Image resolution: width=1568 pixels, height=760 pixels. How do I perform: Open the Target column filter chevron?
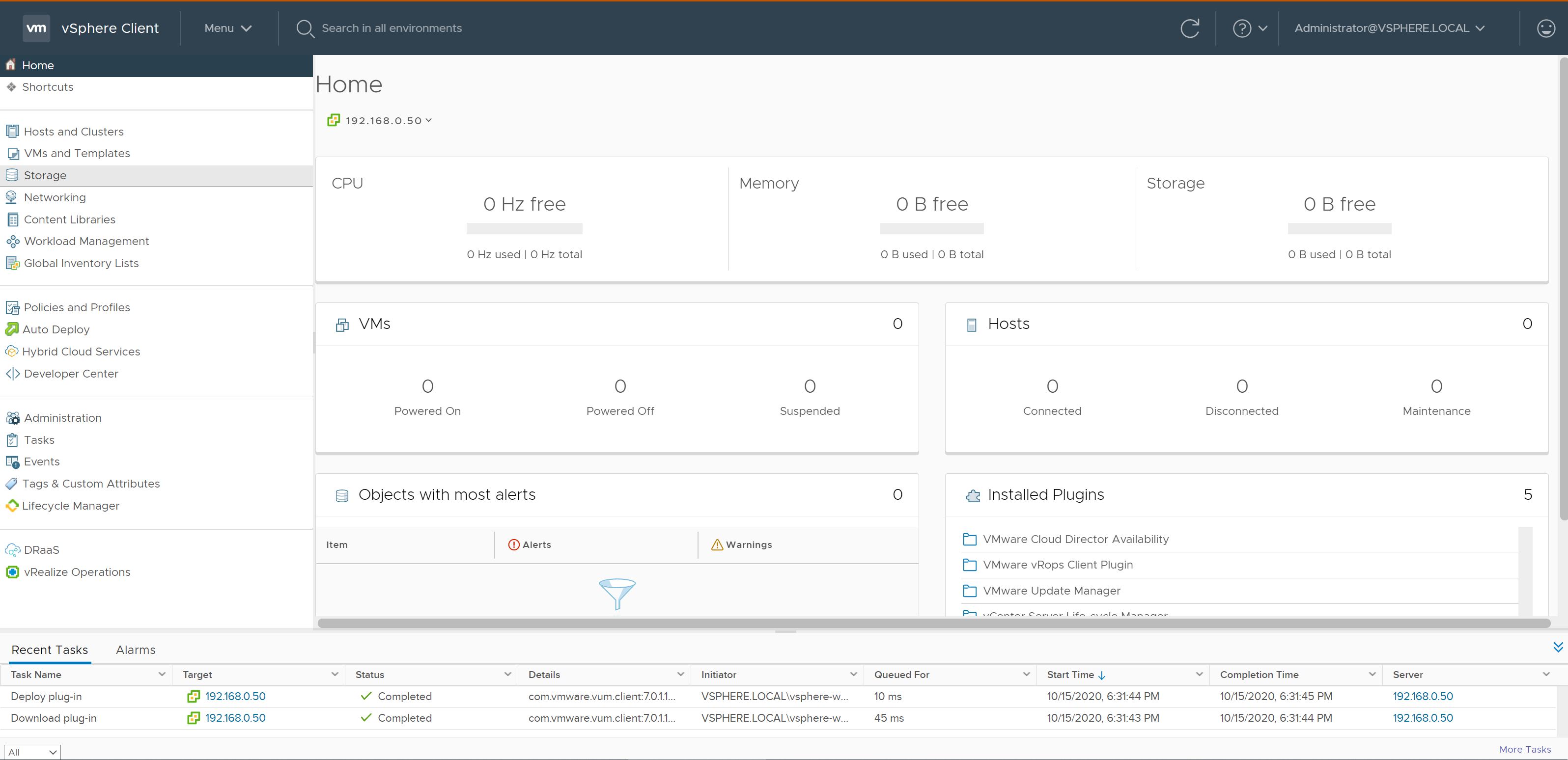pos(335,674)
